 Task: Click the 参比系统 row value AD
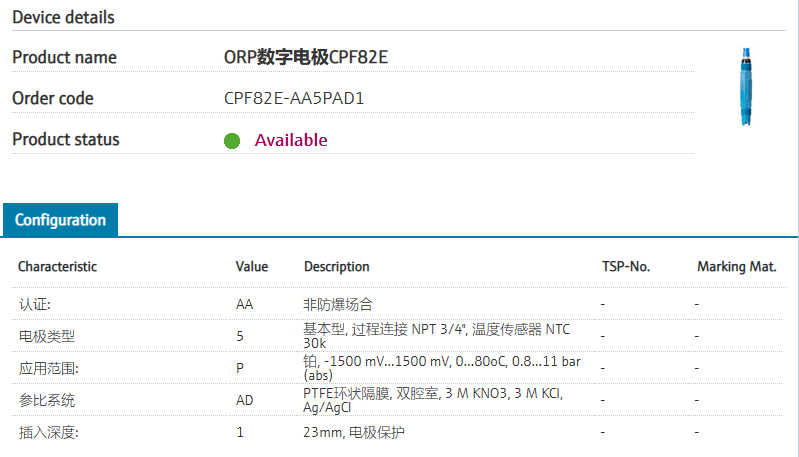pos(244,400)
